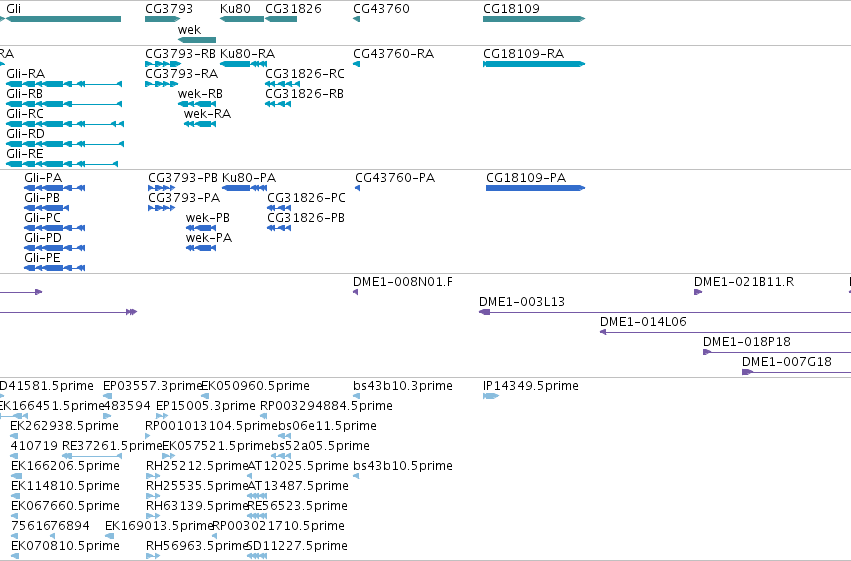This screenshot has width=851, height=561.
Task: Select the CG3793 gene label
Action: [x=169, y=9]
